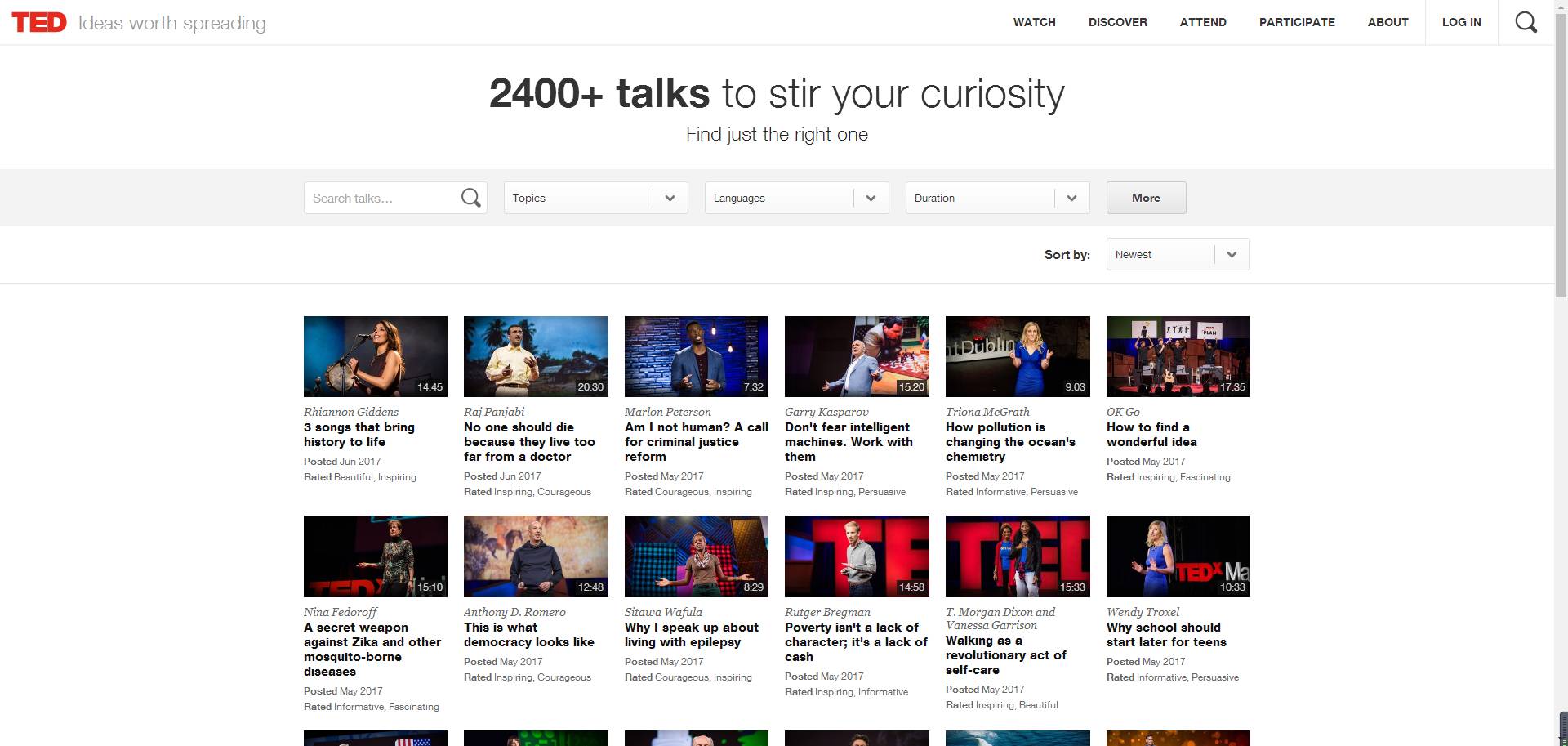This screenshot has height=746, width=1568.
Task: Open site search magnifier icon in header
Action: [x=1526, y=22]
